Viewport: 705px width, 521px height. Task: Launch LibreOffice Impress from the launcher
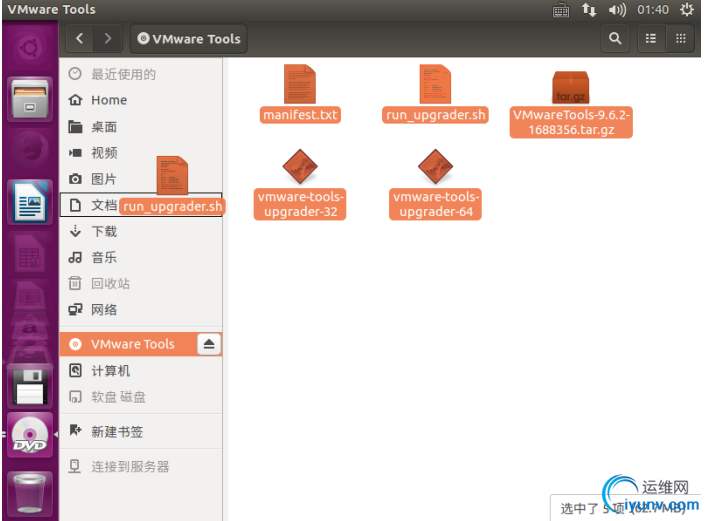pyautogui.click(x=30, y=297)
